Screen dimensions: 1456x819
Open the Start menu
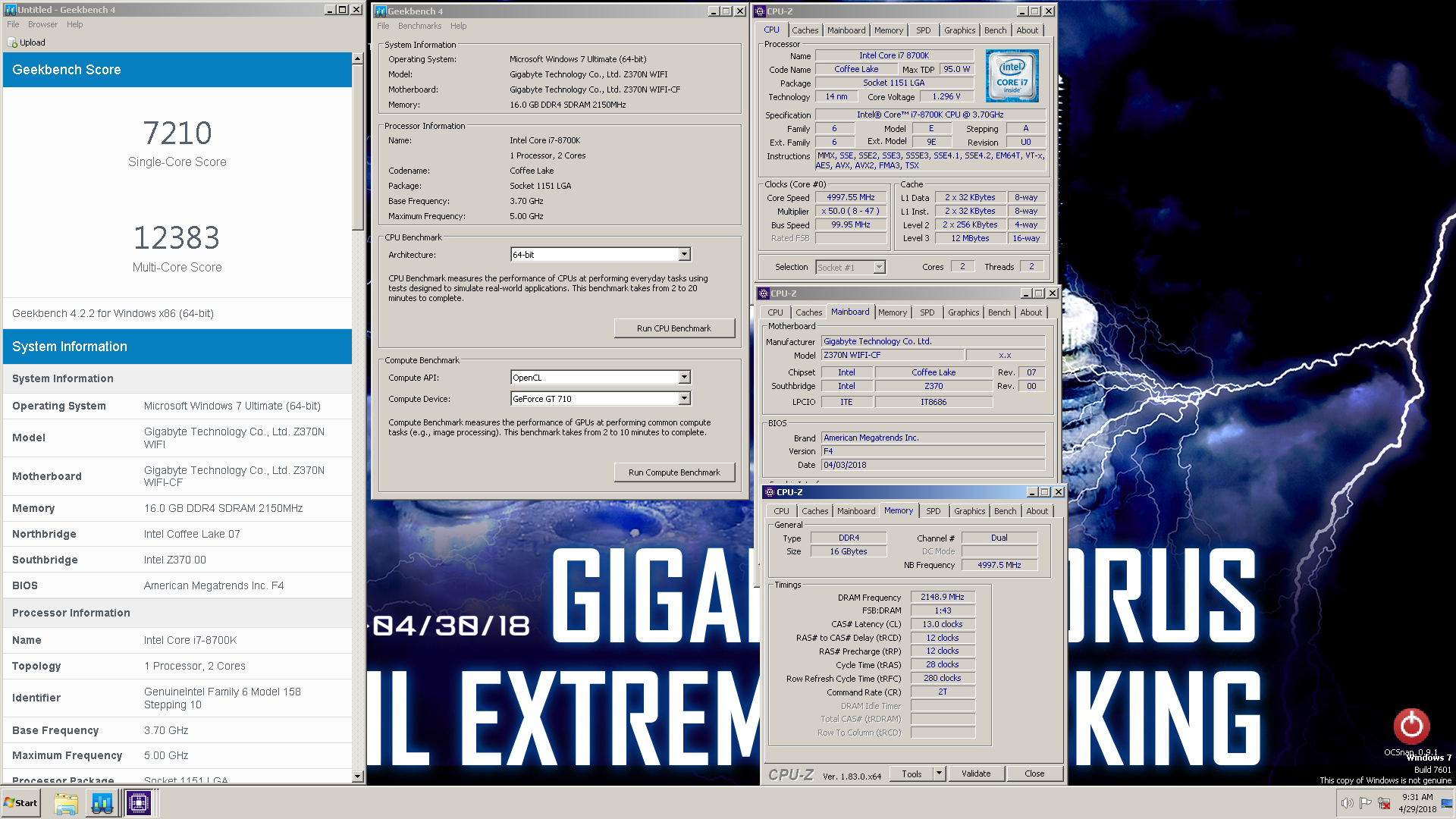pos(20,803)
